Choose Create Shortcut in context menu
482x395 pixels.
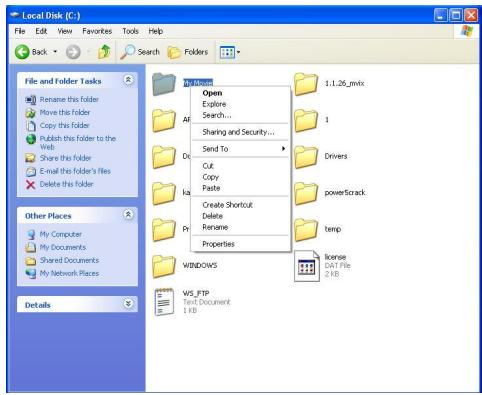[x=240, y=205]
